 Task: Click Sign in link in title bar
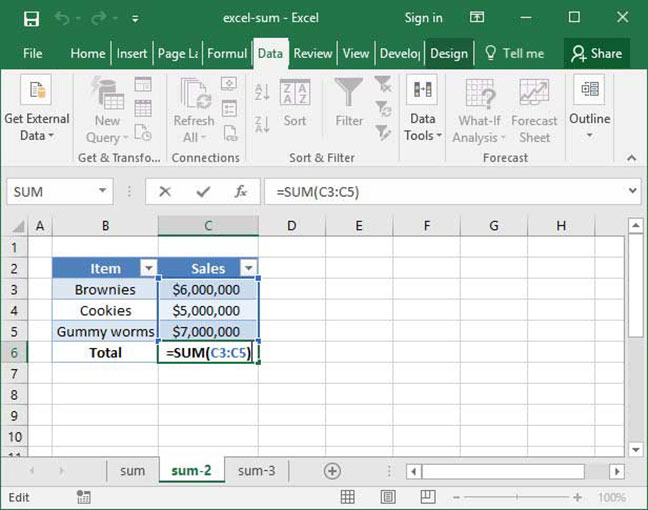tap(423, 18)
